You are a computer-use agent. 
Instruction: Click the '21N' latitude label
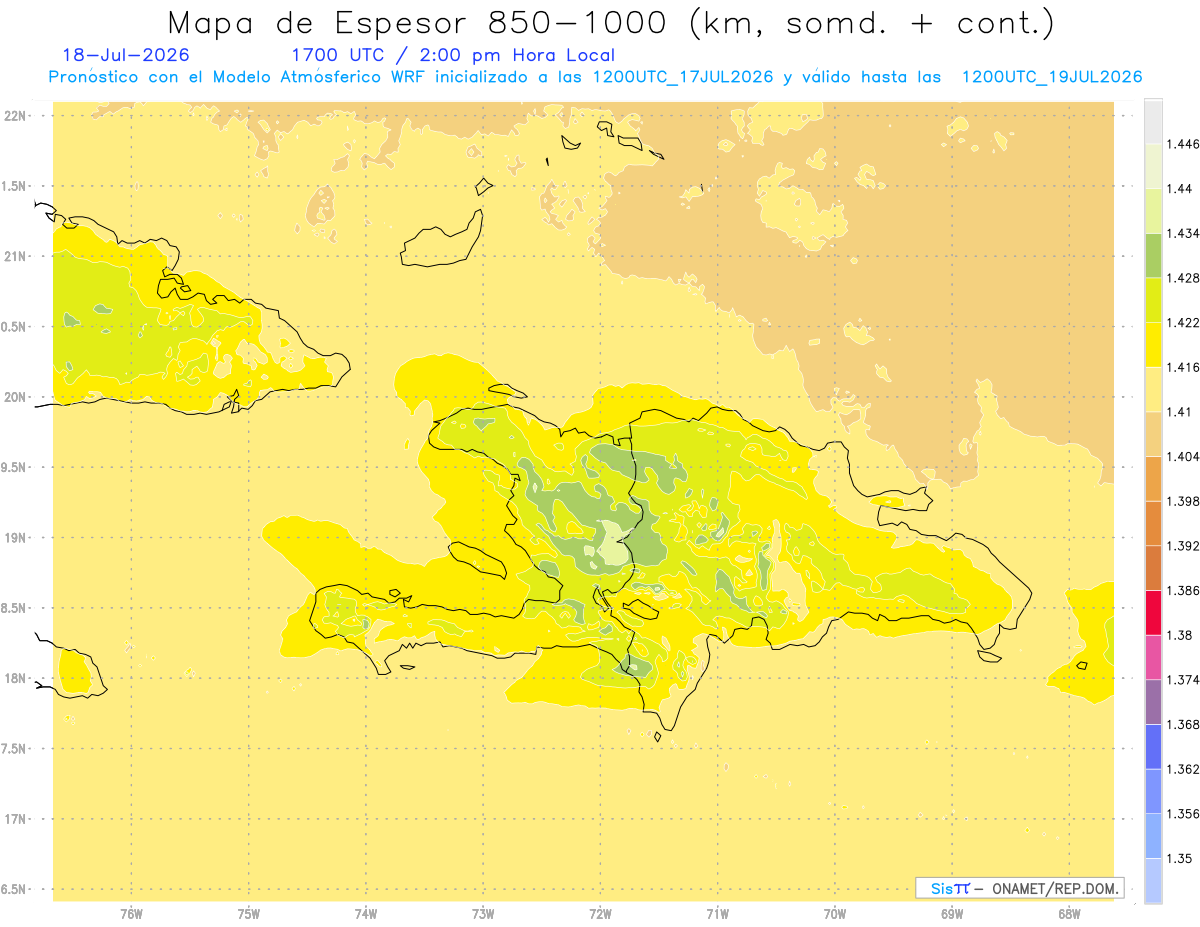click(x=15, y=257)
